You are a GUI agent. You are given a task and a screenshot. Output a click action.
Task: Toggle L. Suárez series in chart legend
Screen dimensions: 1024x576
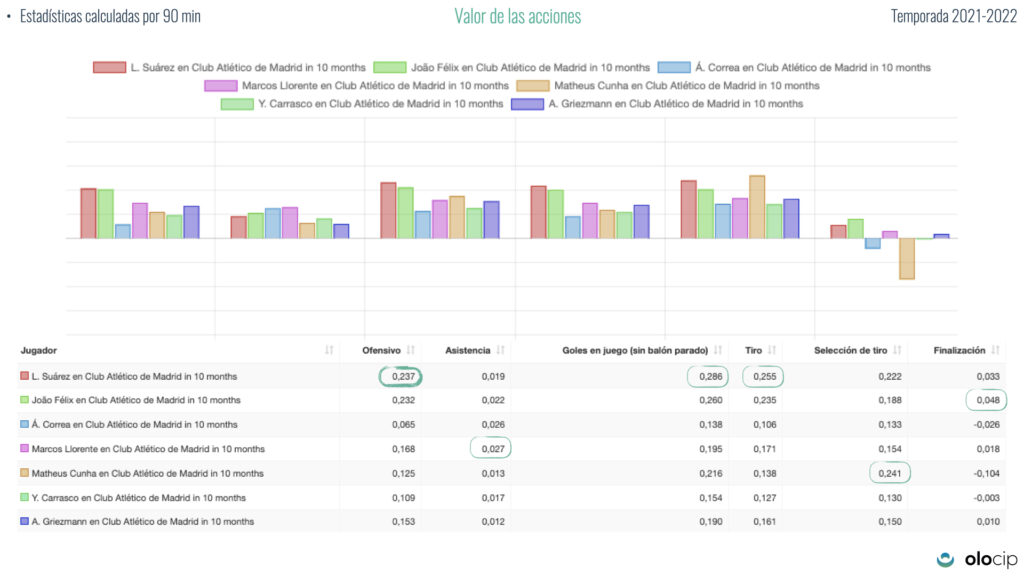[x=230, y=67]
